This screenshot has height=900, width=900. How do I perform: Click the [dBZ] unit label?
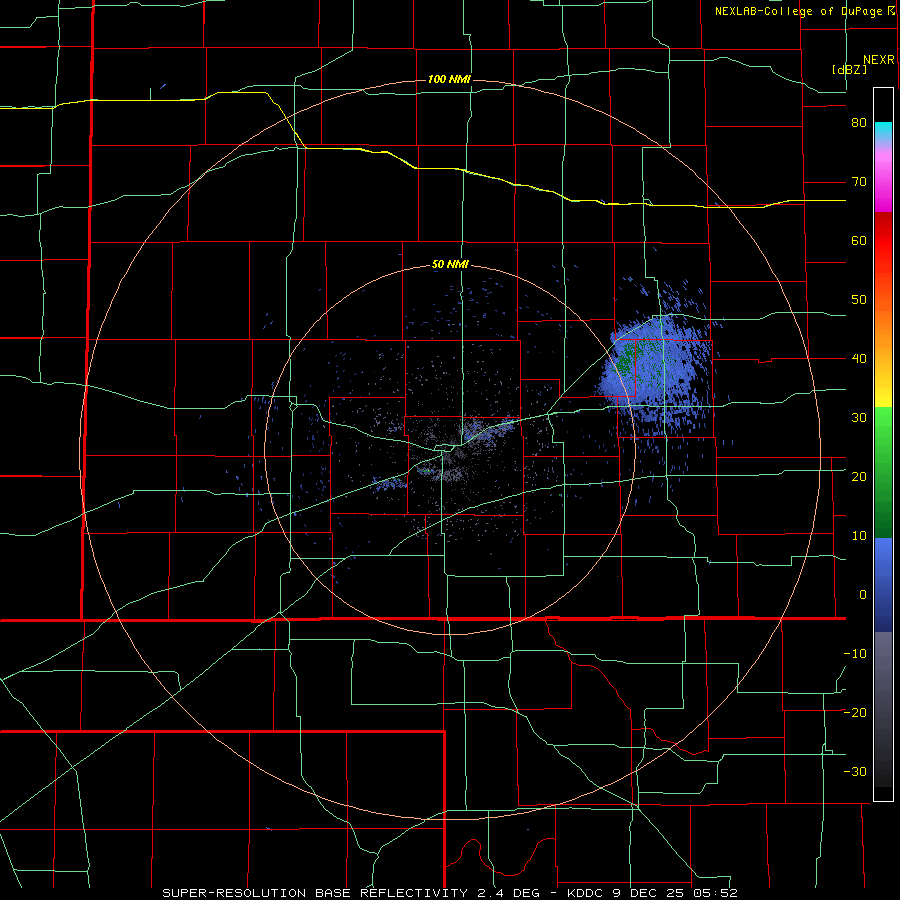coord(849,69)
